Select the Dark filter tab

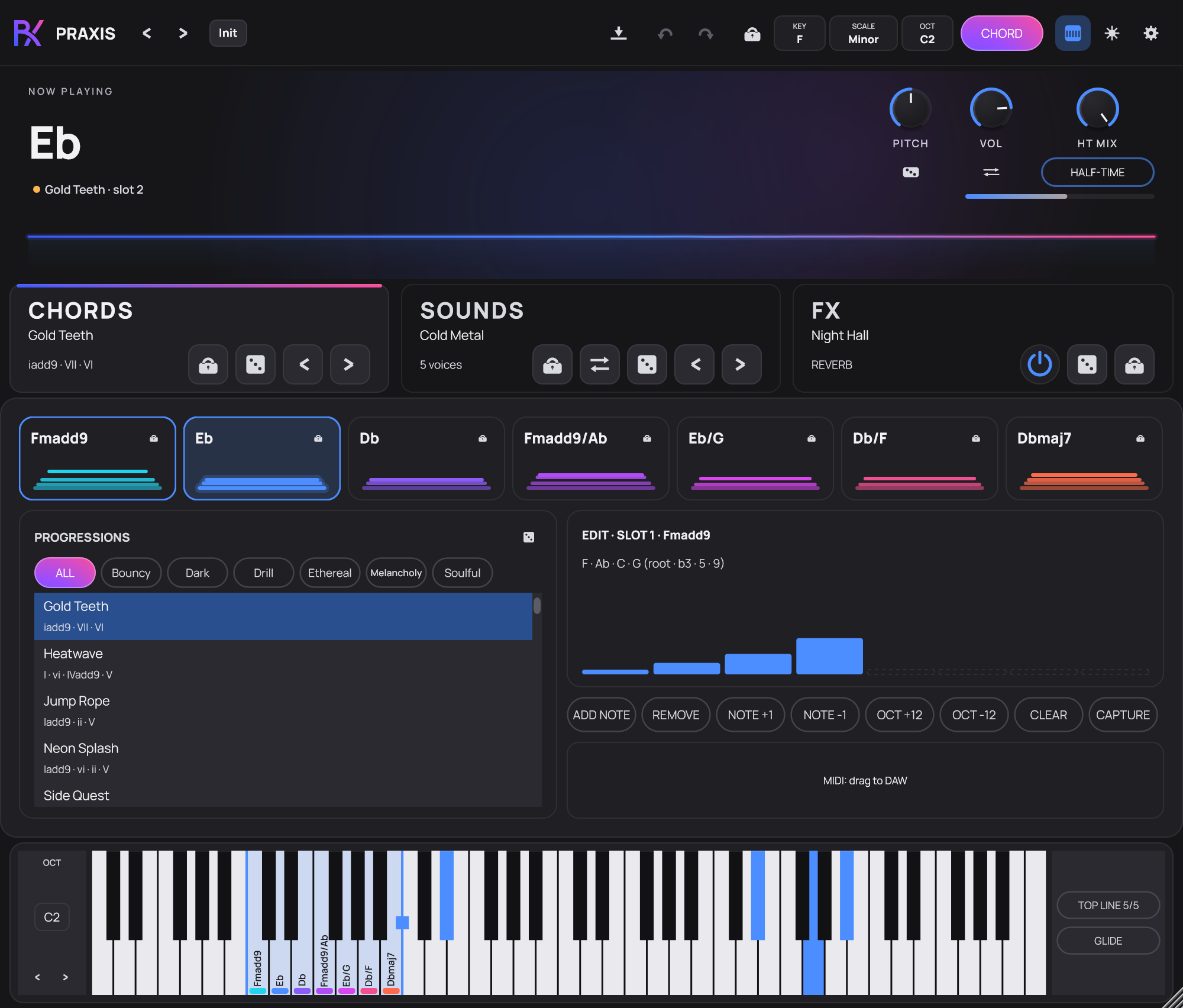198,573
